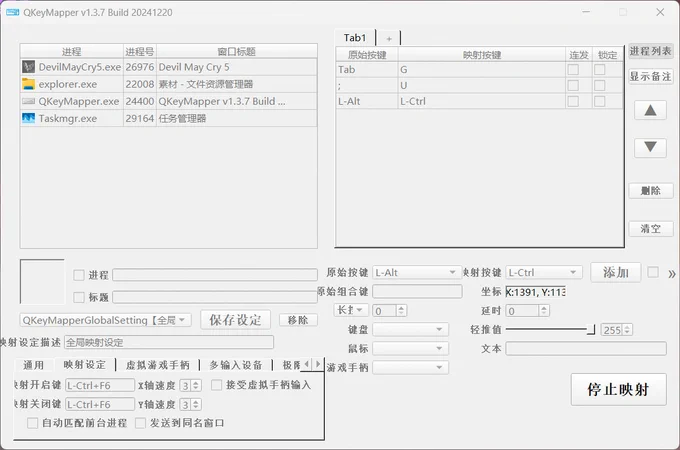Screen dimensions: 680x450
Task: Enable 自动匹配前台进程 checkbox
Action: 33,423
